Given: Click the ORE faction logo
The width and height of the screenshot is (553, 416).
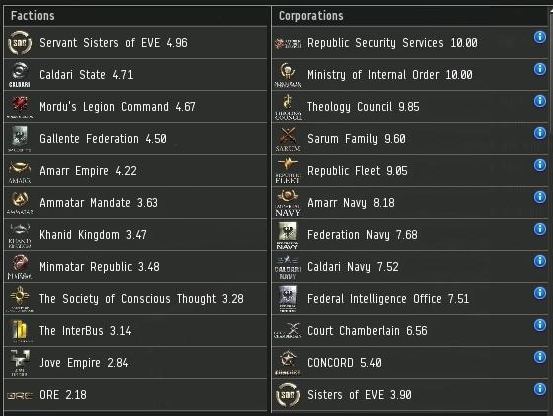Looking at the screenshot, I should [20, 395].
